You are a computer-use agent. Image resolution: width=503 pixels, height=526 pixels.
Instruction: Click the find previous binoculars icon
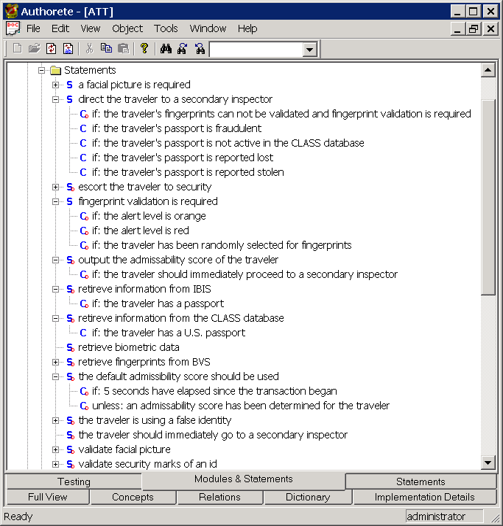coord(200,49)
